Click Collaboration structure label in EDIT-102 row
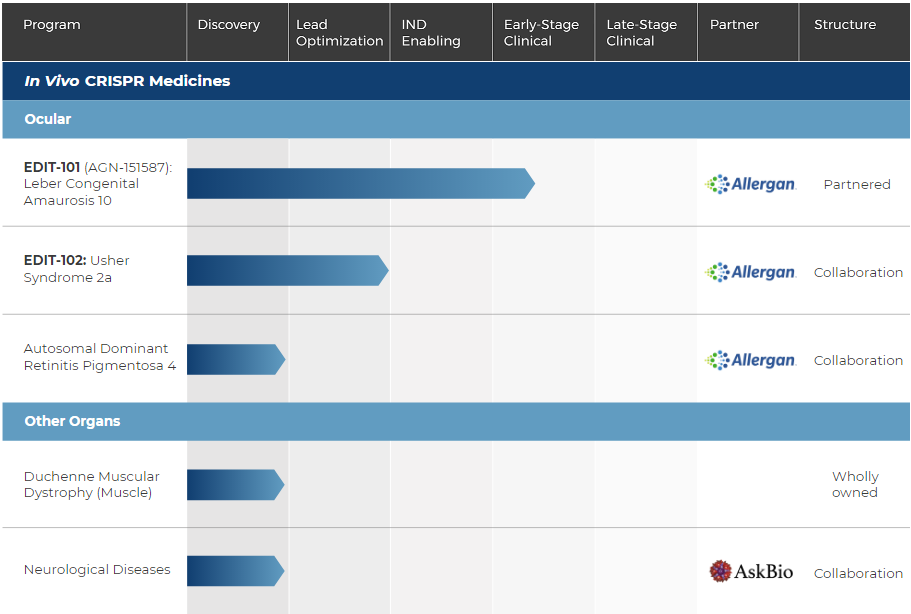Image resolution: width=911 pixels, height=614 pixels. coord(858,272)
